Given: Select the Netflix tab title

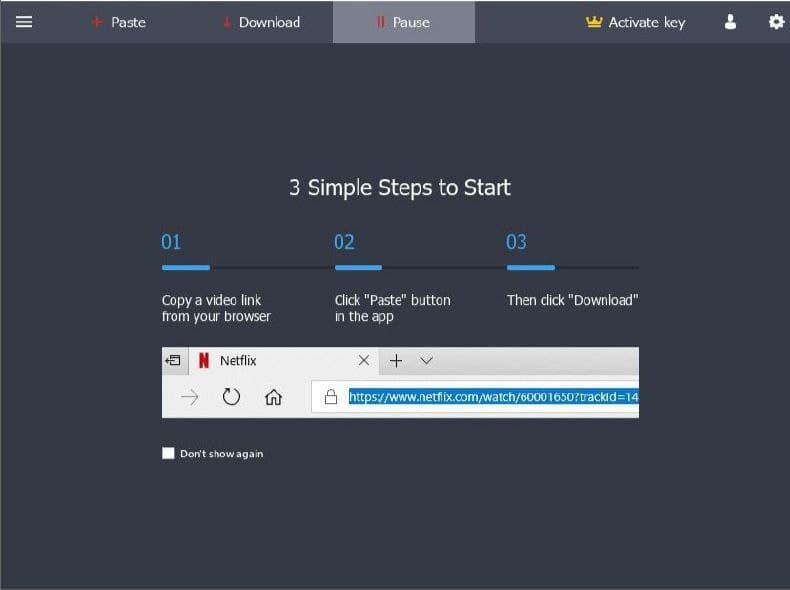Looking at the screenshot, I should pyautogui.click(x=238, y=361).
